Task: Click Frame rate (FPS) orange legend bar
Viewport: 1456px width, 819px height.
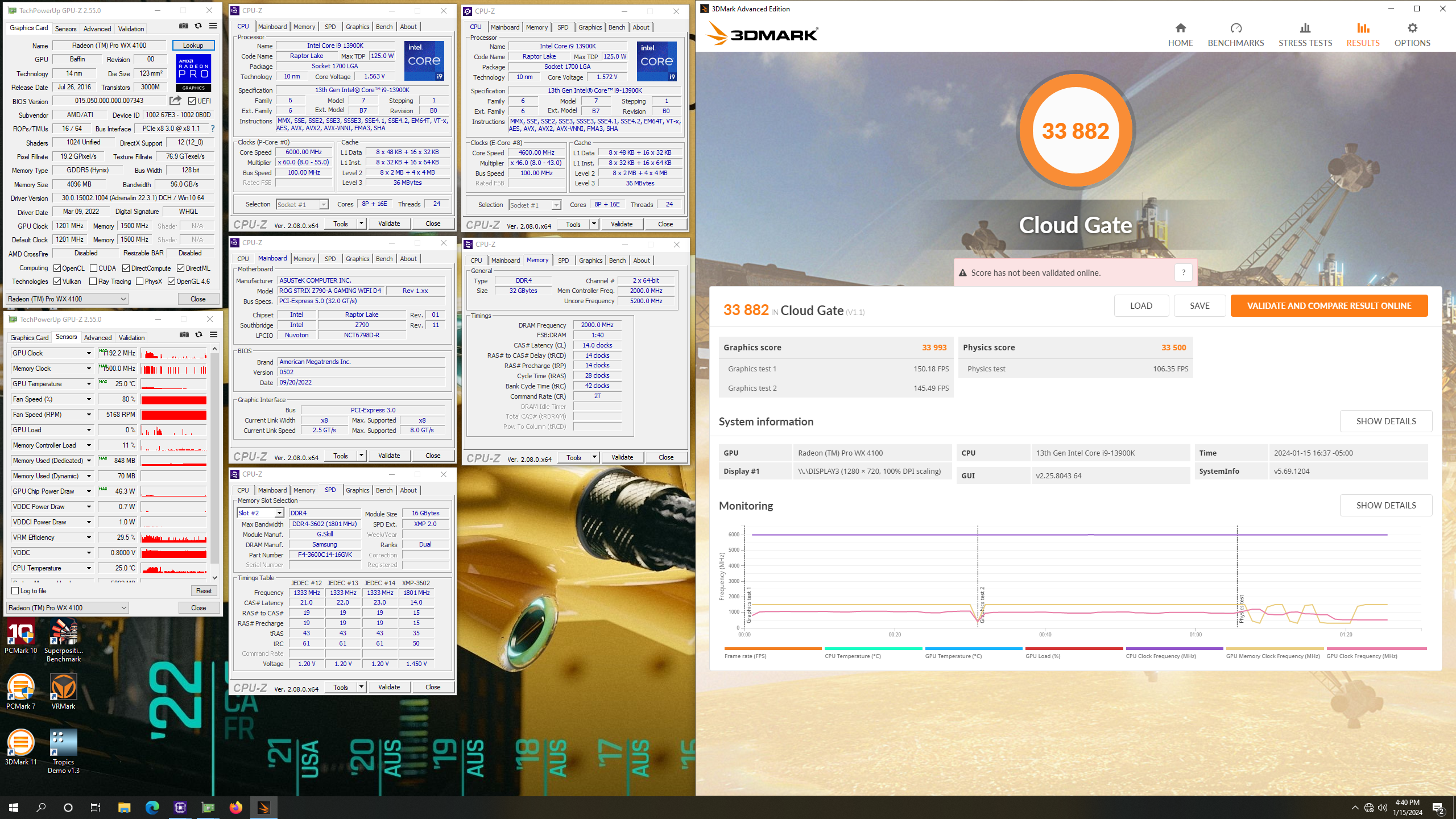Action: pyautogui.click(x=773, y=648)
